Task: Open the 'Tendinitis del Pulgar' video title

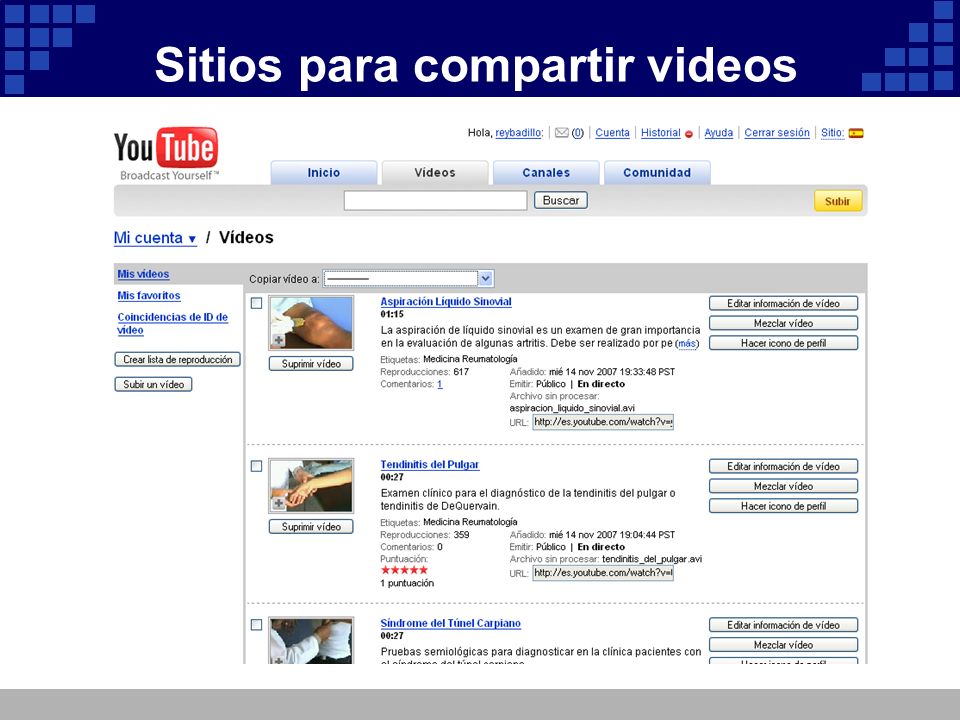Action: (x=430, y=465)
